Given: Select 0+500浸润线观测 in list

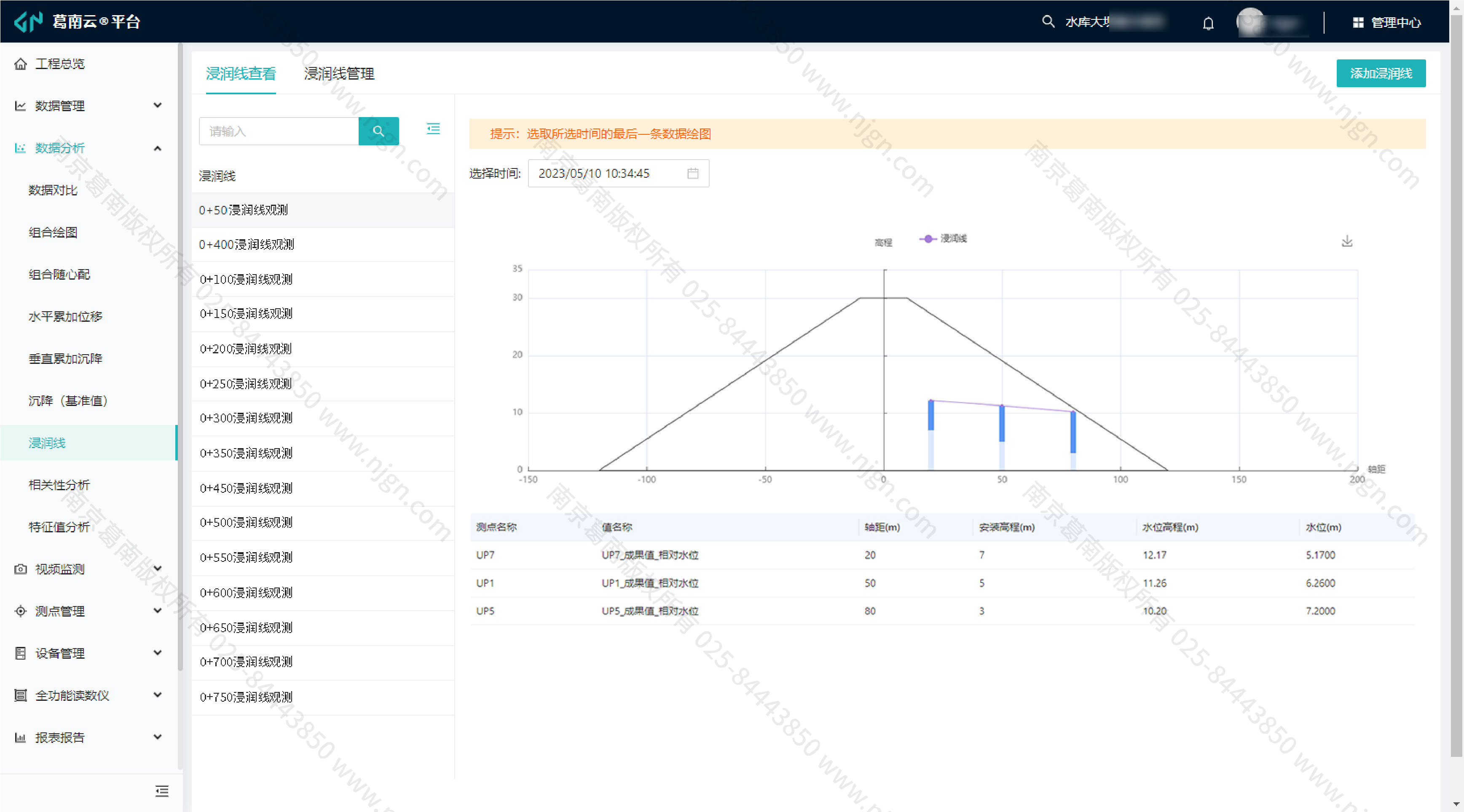Looking at the screenshot, I should 323,523.
